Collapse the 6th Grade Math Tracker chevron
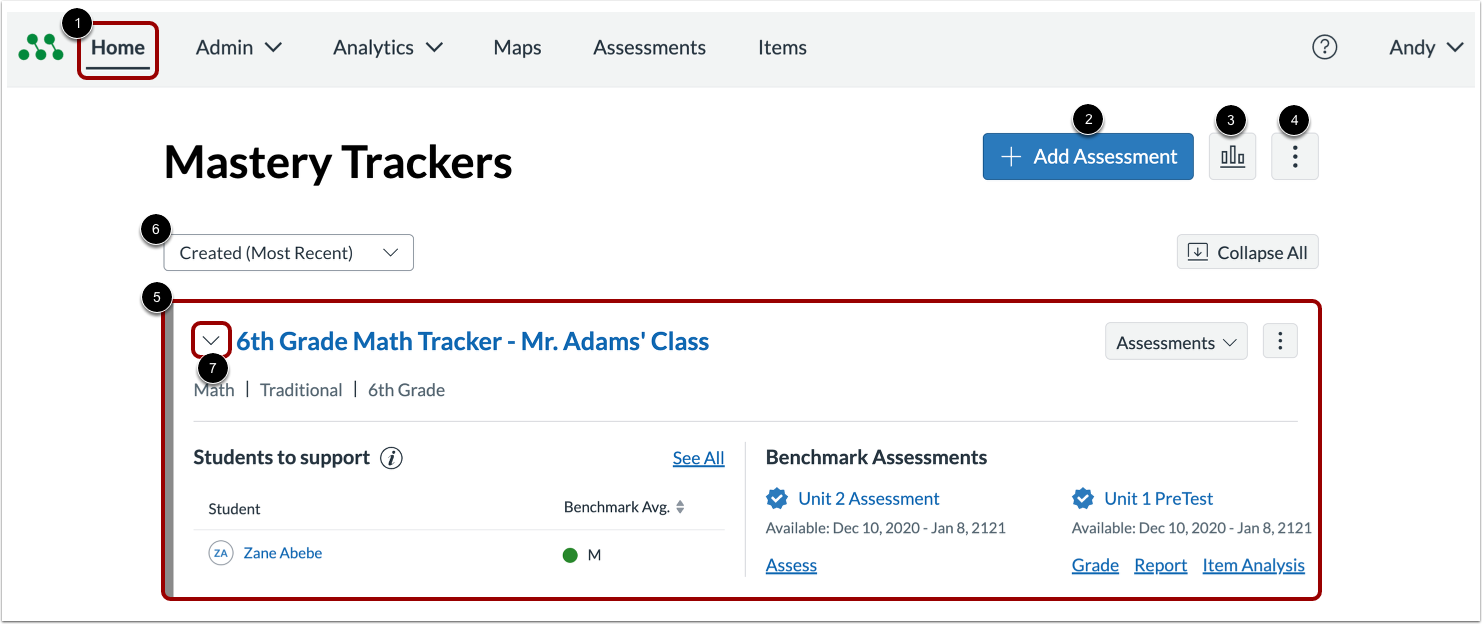The height and width of the screenshot is (624, 1482). [x=211, y=341]
